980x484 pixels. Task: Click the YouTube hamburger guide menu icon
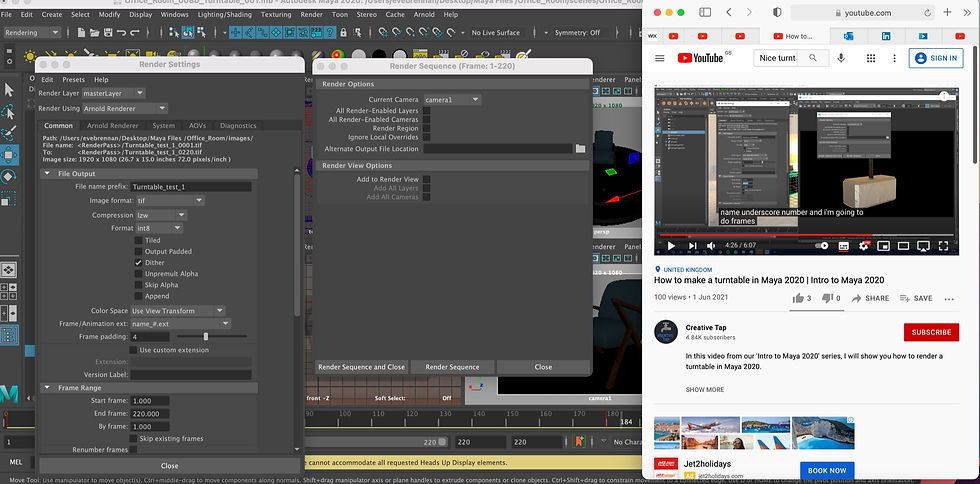point(659,58)
